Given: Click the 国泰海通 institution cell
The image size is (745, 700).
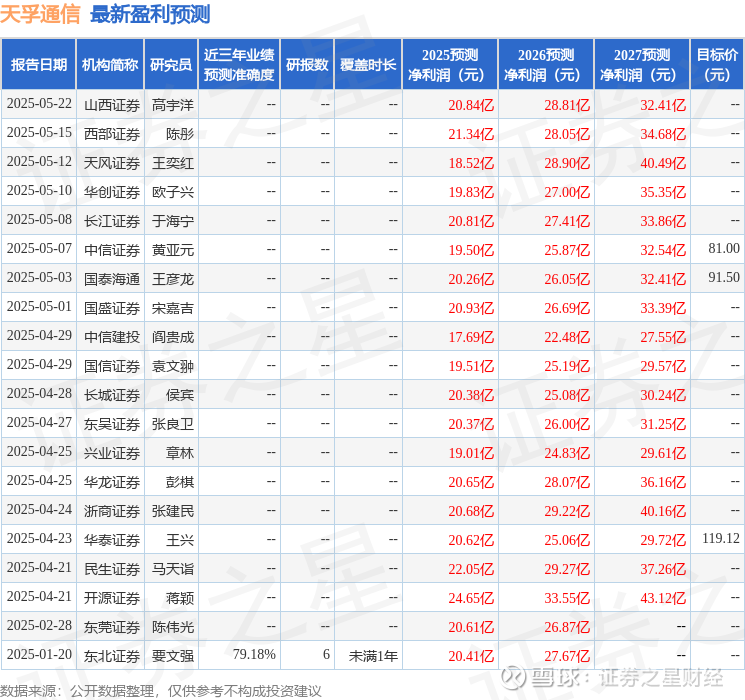Looking at the screenshot, I should 112,279.
